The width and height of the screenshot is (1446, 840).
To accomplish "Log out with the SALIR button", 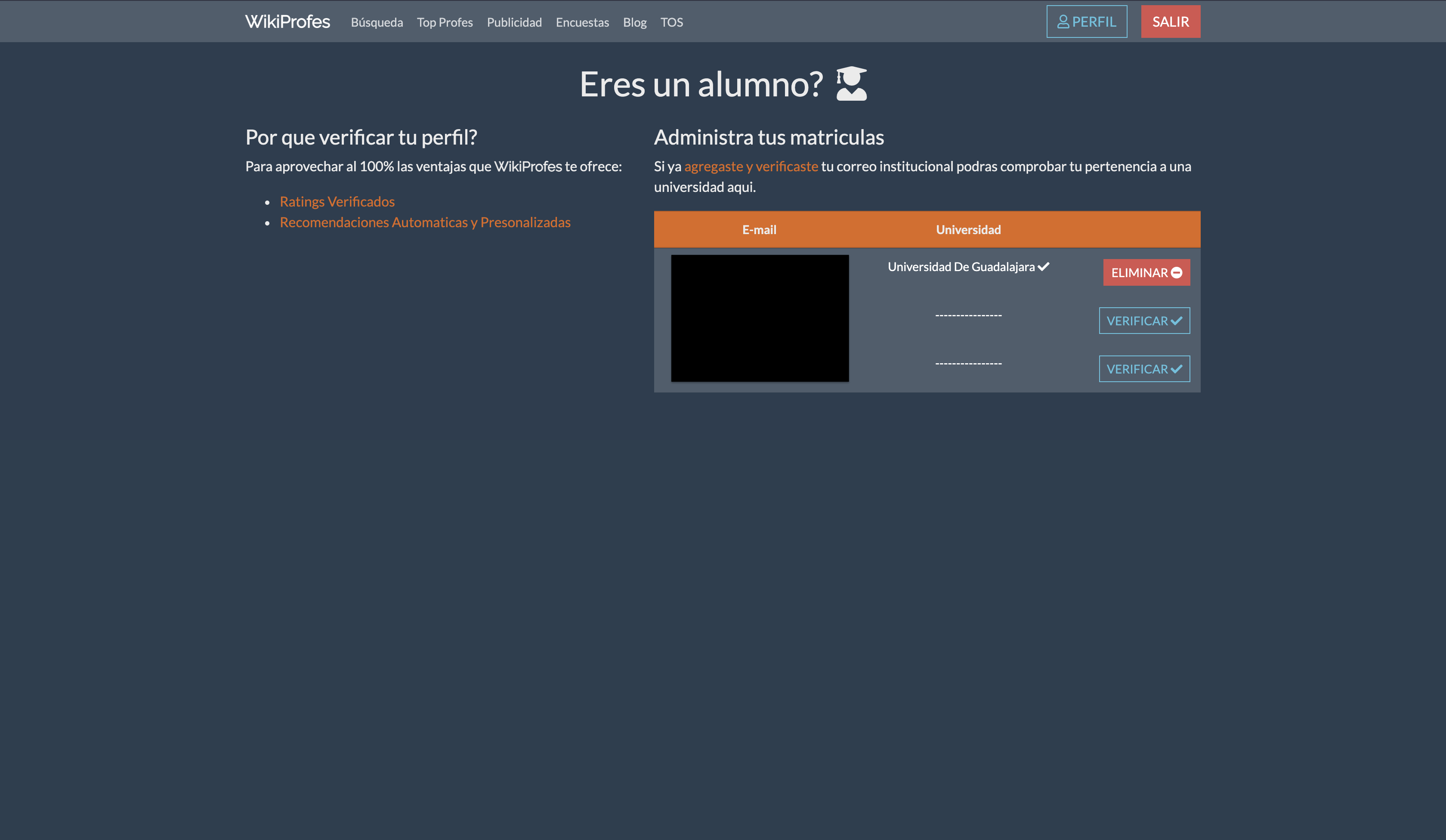I will [x=1171, y=22].
